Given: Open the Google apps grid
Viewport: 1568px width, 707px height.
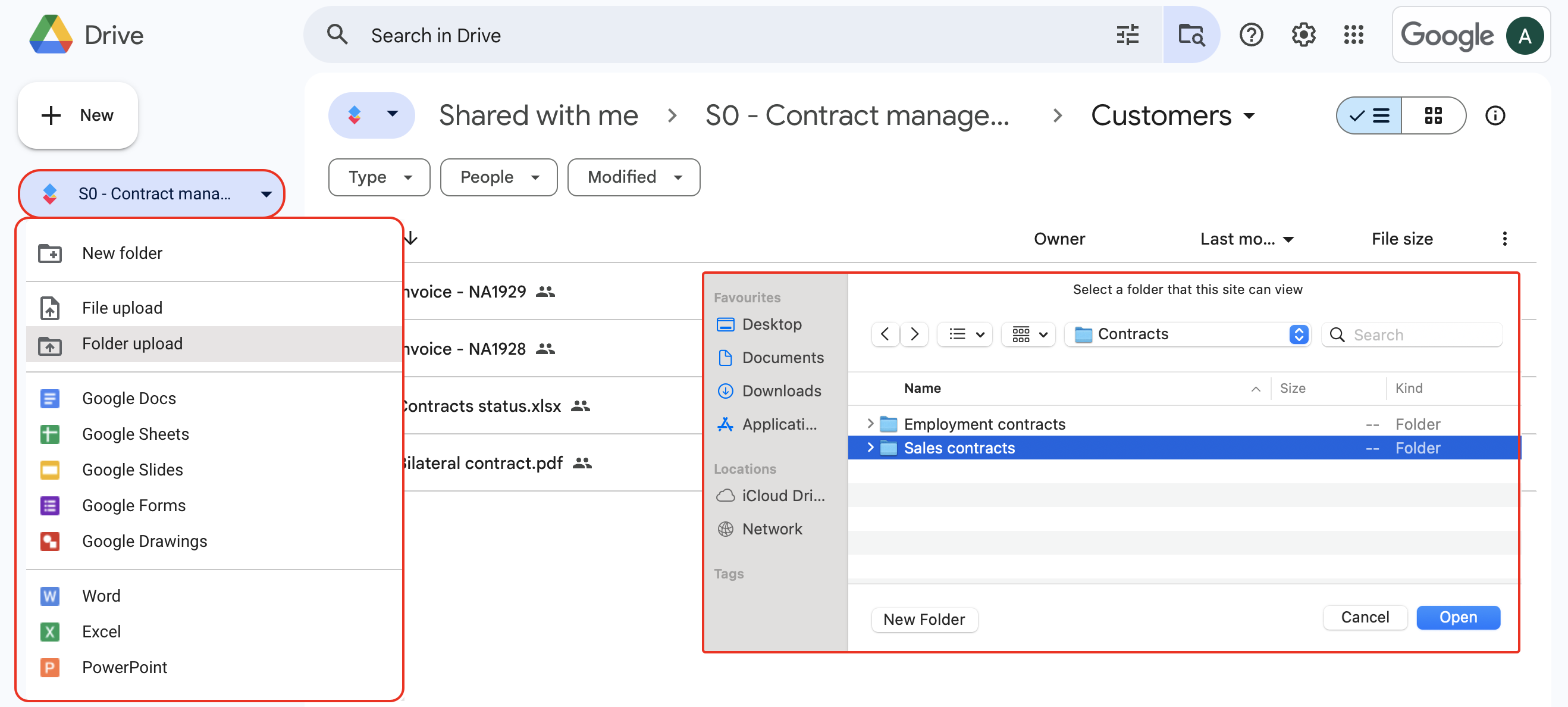Looking at the screenshot, I should pyautogui.click(x=1354, y=35).
